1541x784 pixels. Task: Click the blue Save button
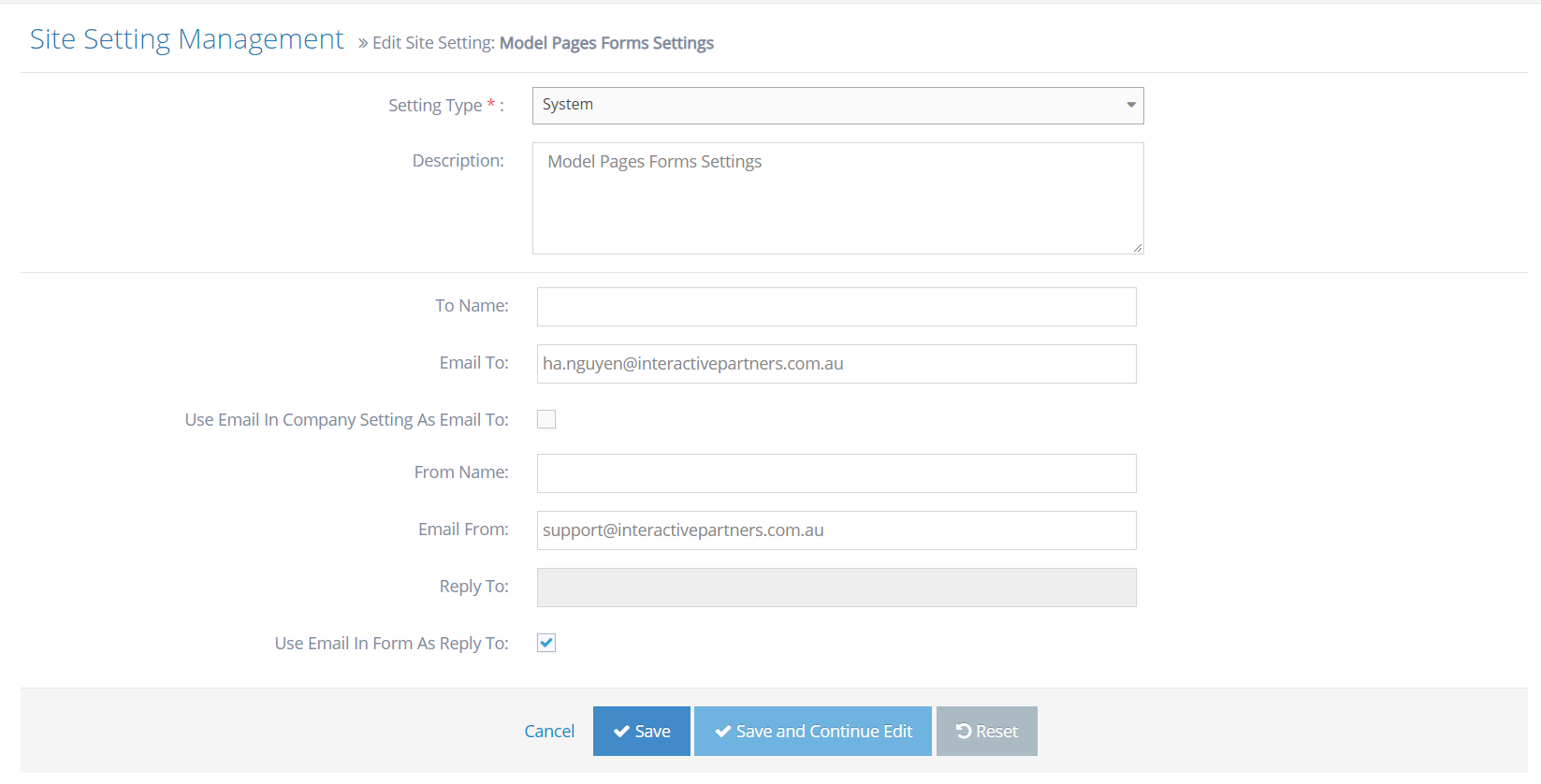[x=642, y=732]
